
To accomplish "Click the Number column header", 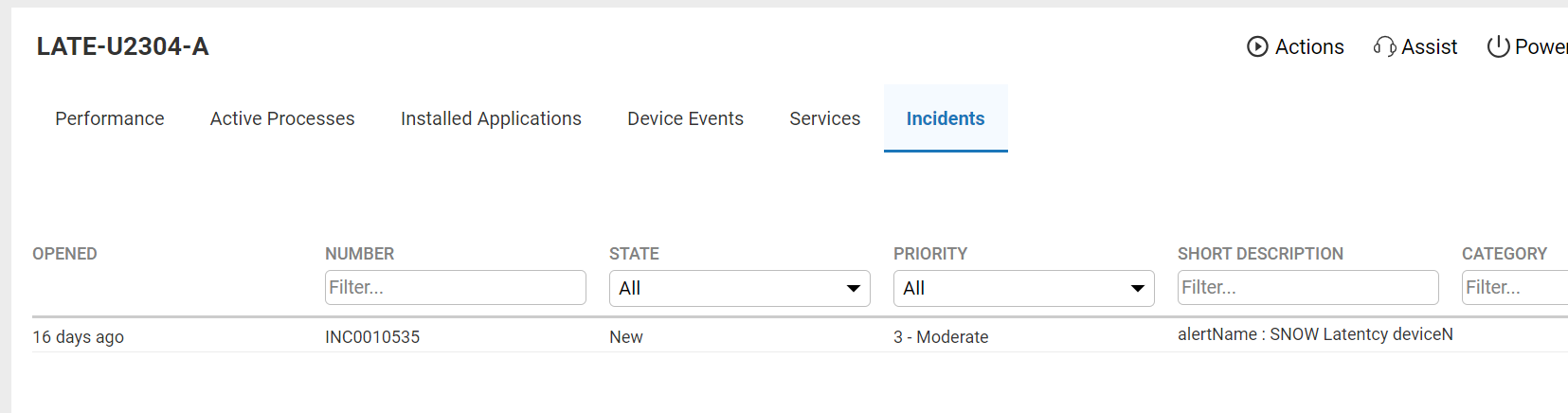I will pyautogui.click(x=359, y=254).
